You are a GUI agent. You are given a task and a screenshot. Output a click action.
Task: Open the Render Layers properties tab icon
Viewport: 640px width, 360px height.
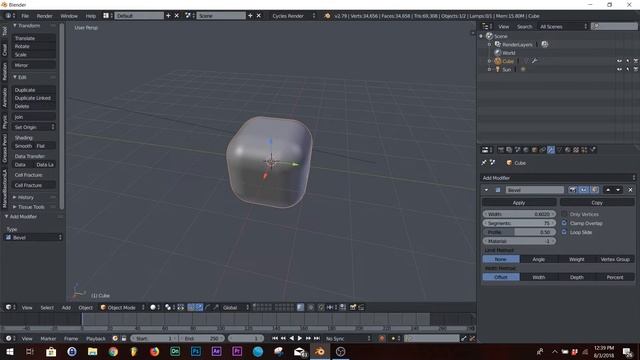tap(509, 150)
